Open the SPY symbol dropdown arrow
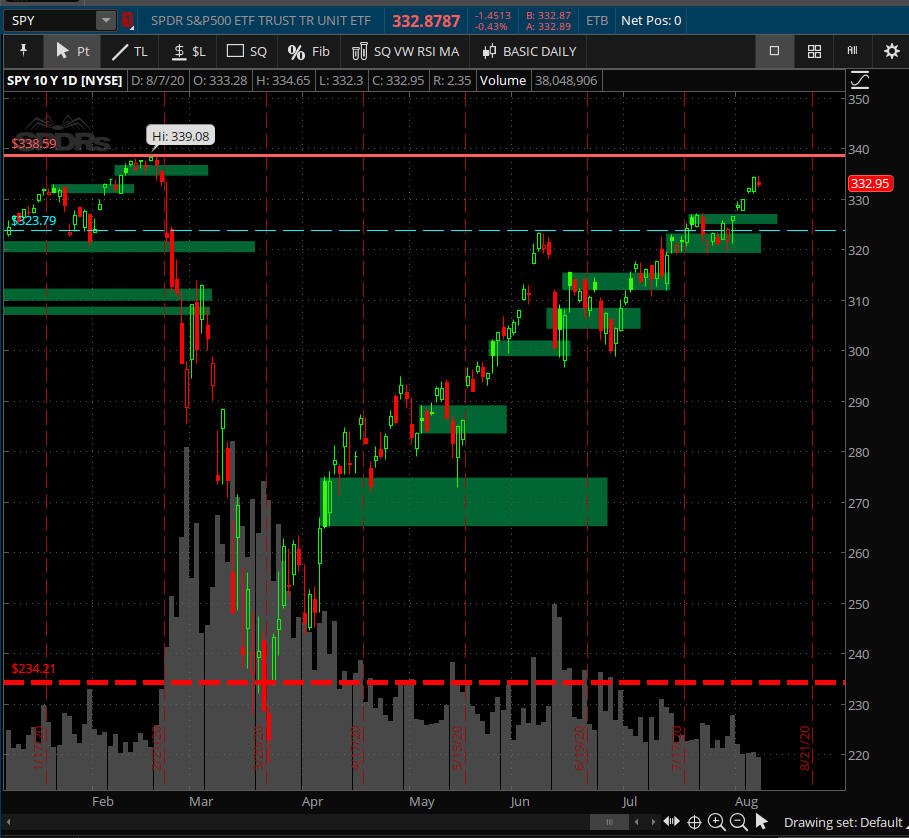This screenshot has height=838, width=909. 105,20
